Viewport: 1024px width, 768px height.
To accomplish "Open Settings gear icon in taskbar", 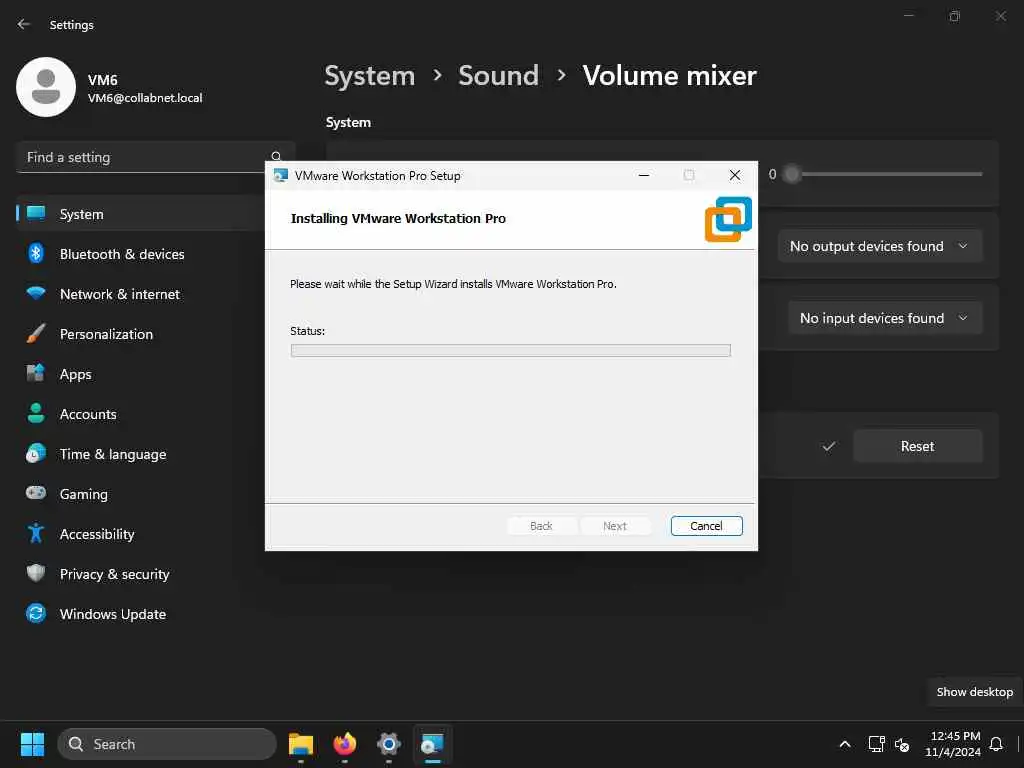I will point(388,744).
